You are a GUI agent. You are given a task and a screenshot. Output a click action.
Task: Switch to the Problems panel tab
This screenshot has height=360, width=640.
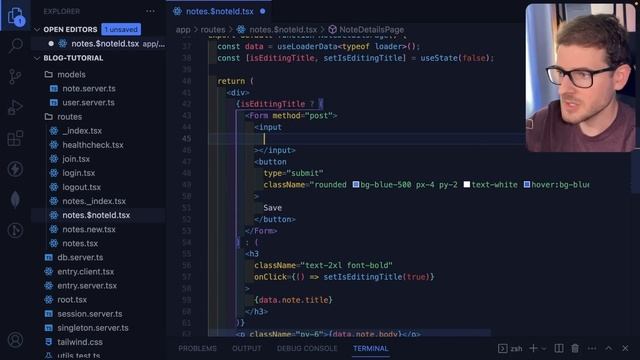click(x=197, y=348)
